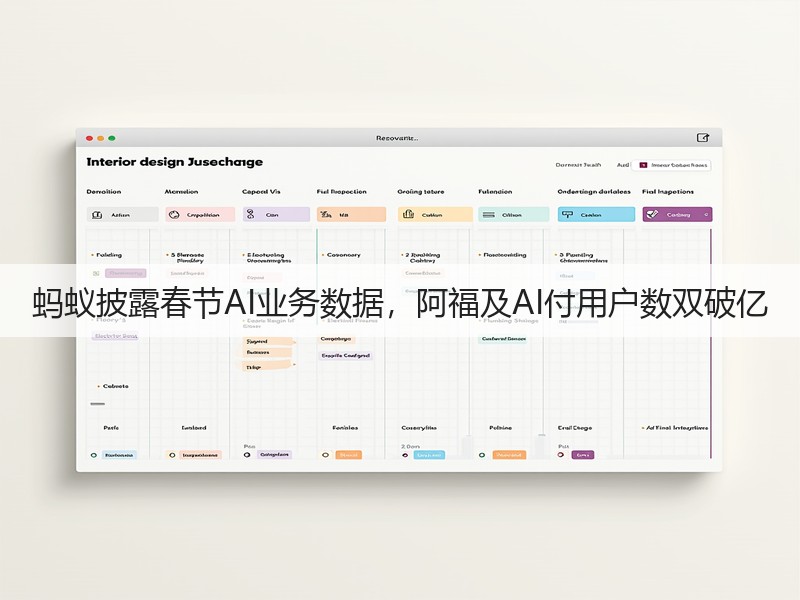
Task: Toggle the radio circle under 'Polnine' beside orange tag
Action: 482,455
